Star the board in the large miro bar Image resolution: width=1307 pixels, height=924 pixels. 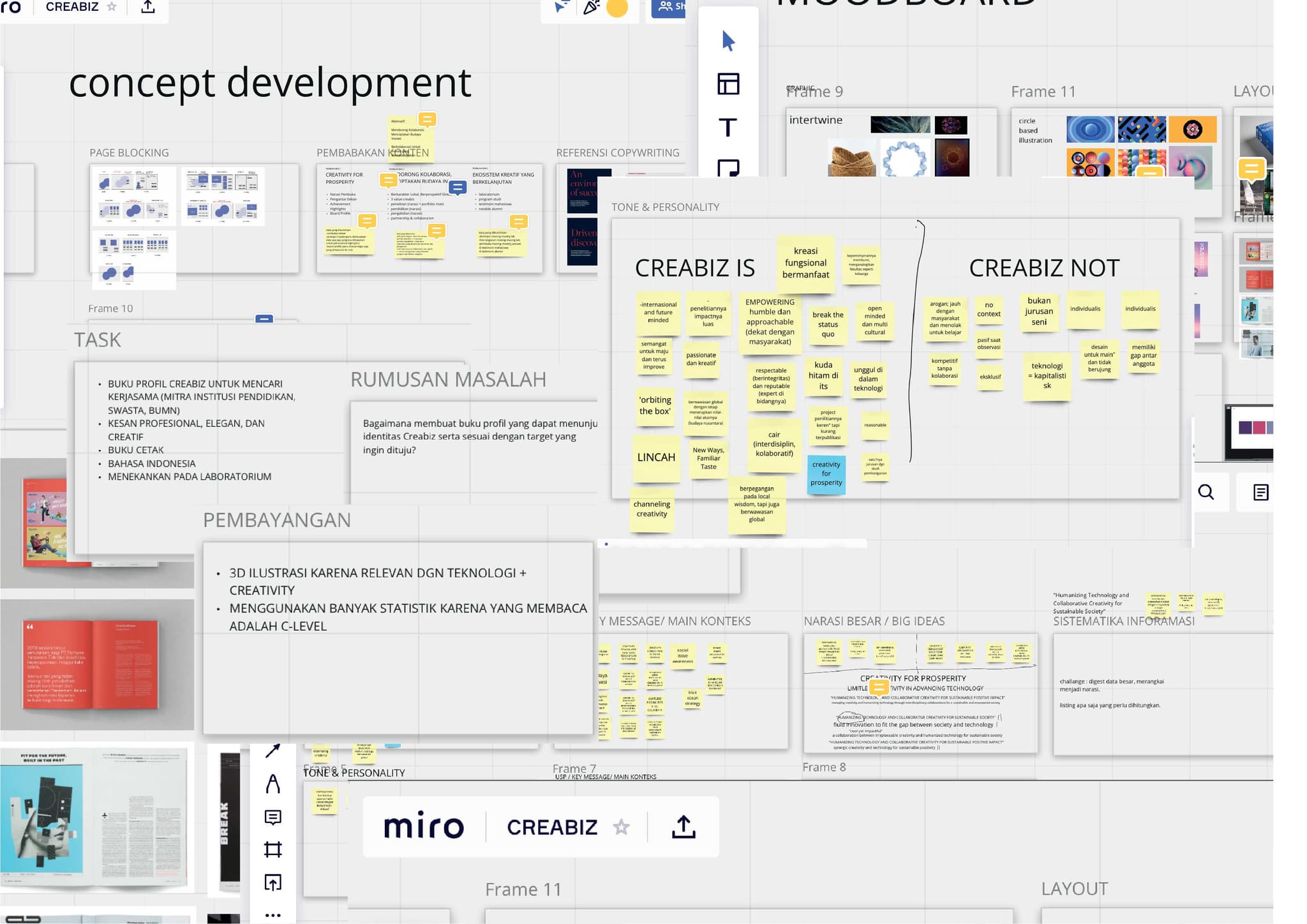point(621,827)
